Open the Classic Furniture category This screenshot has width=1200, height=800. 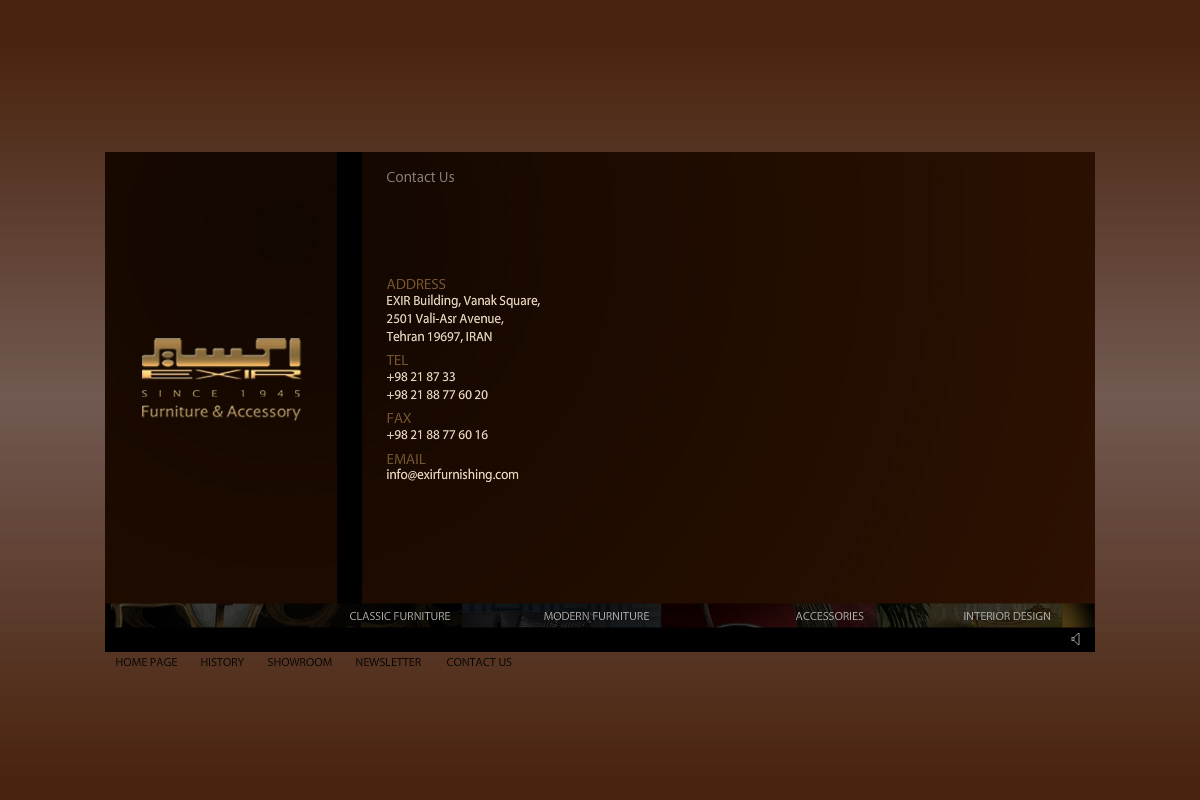pyautogui.click(x=399, y=616)
